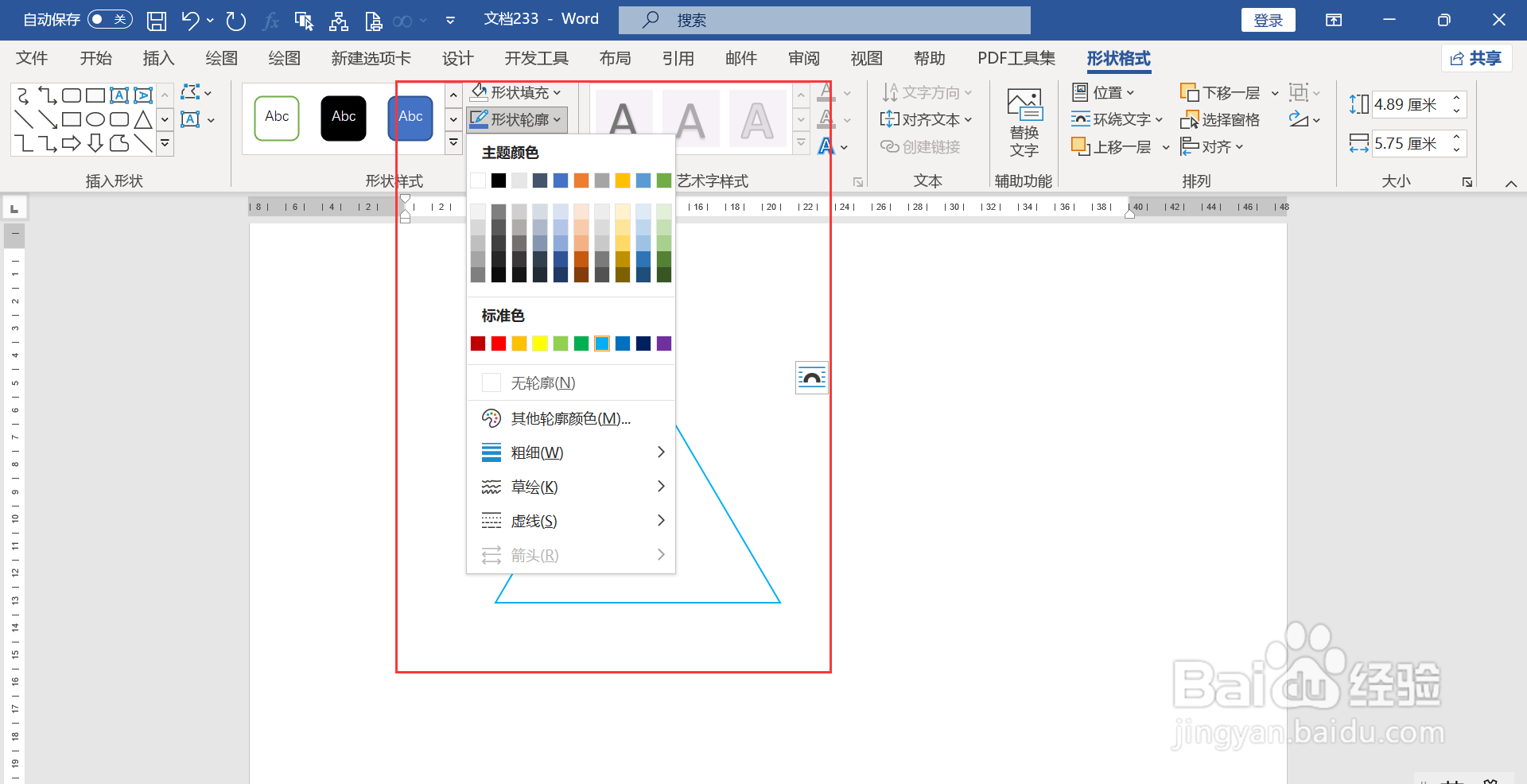Open the 选择窗格 selection pane
Viewport: 1527px width, 784px height.
coord(1220,119)
